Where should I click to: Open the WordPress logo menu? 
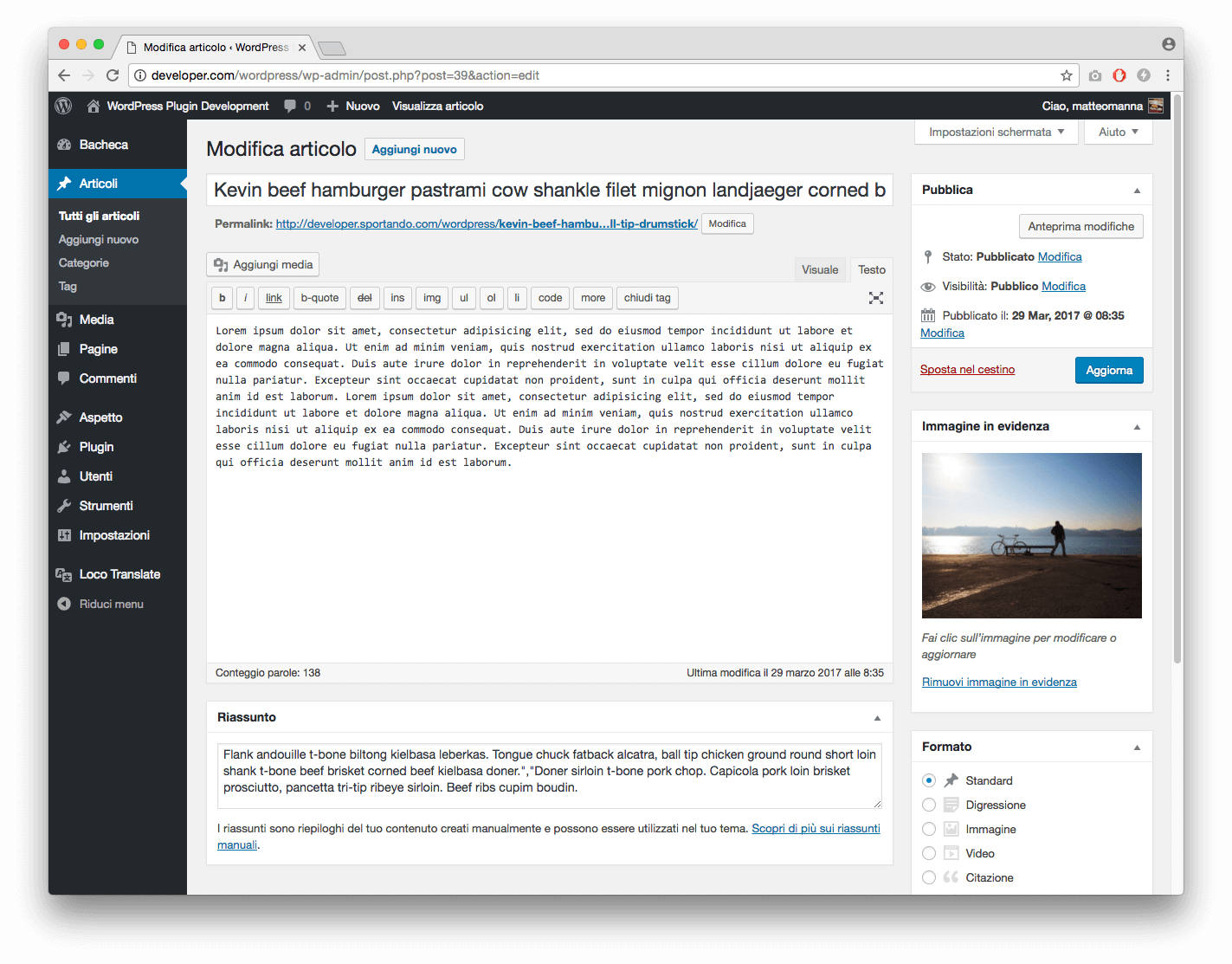63,106
